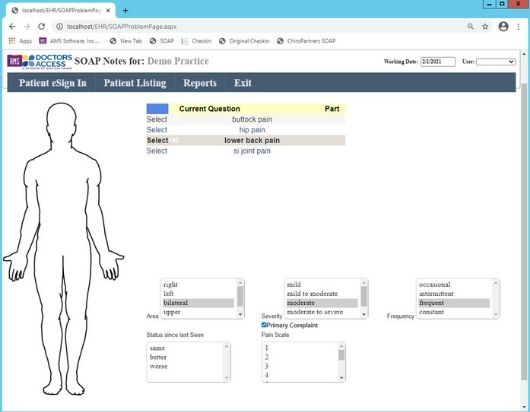Open the ChiroPartners SOAP bookmark

pyautogui.click(x=306, y=41)
